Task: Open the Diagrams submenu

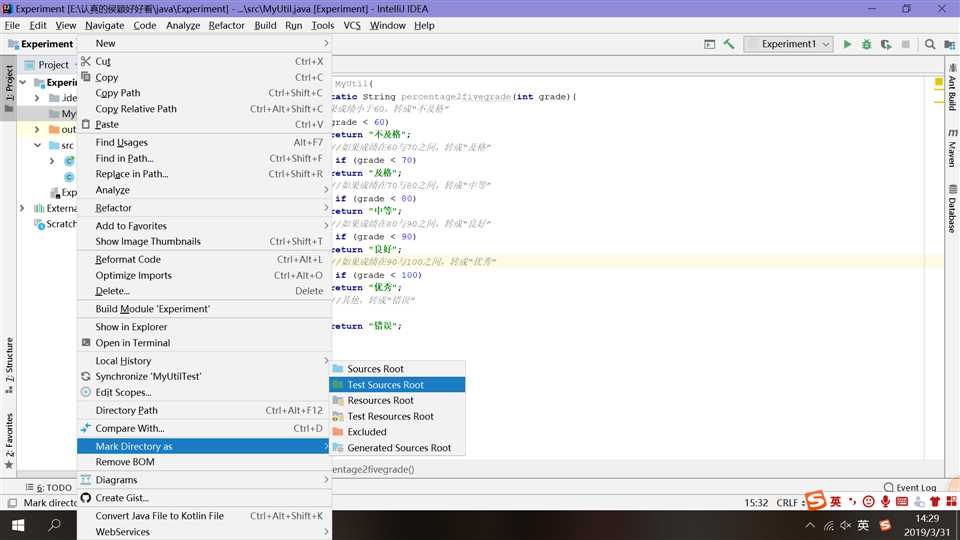Action: point(204,480)
